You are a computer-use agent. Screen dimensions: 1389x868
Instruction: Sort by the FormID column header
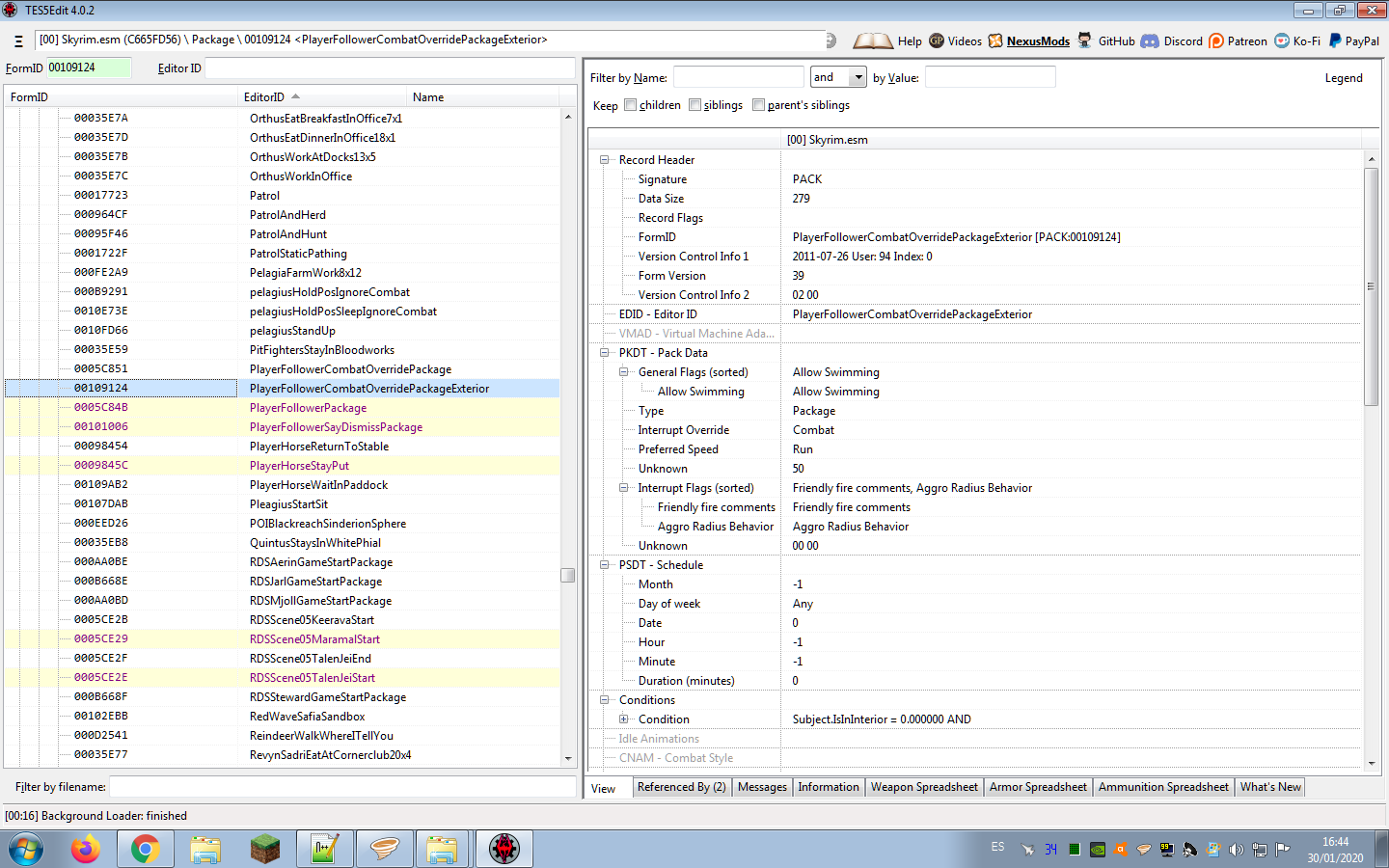point(121,97)
